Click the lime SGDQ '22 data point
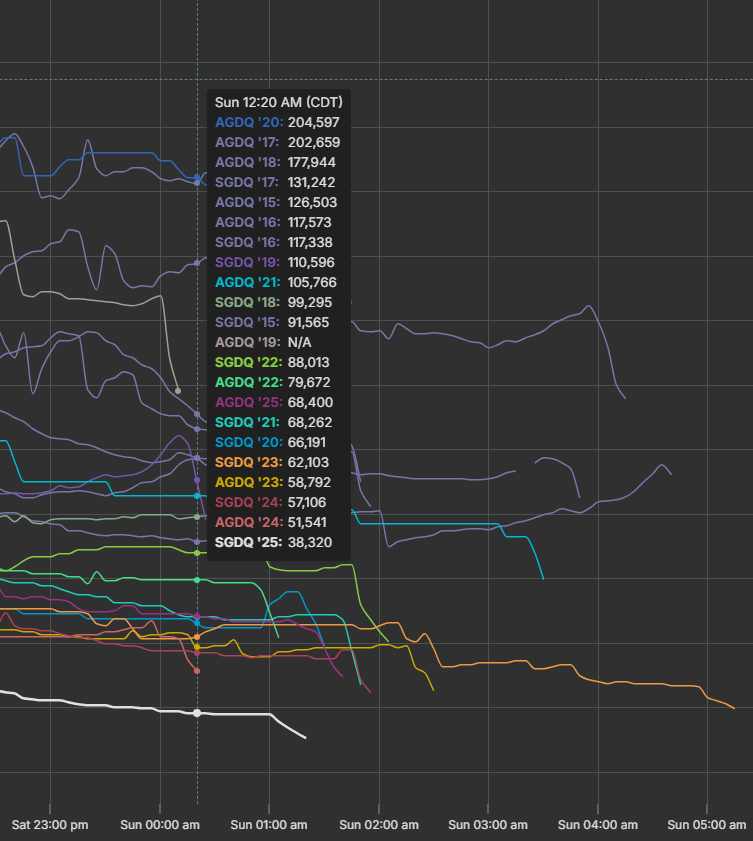 click(x=197, y=553)
